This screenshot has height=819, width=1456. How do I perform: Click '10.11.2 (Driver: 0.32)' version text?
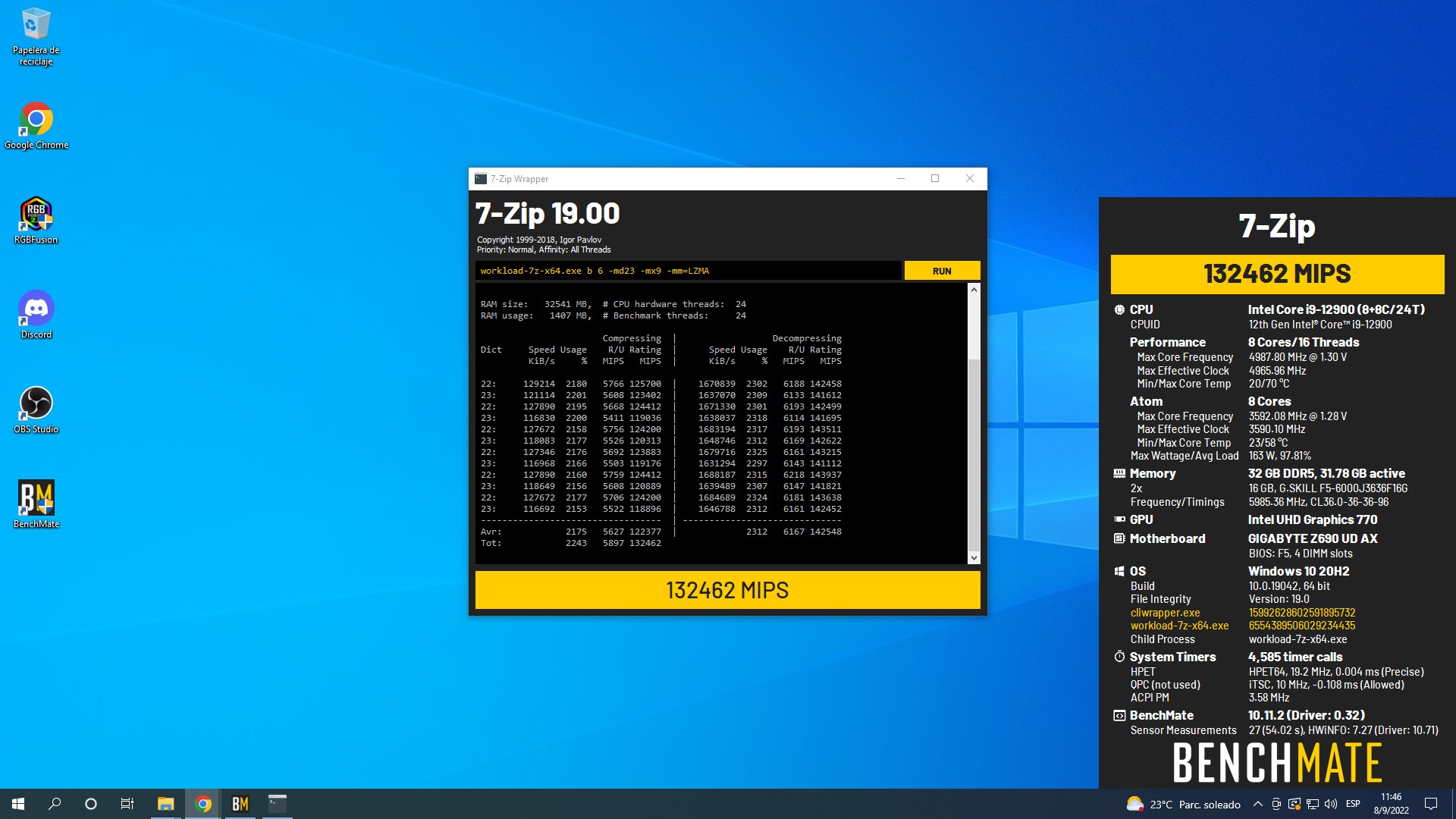click(1307, 715)
